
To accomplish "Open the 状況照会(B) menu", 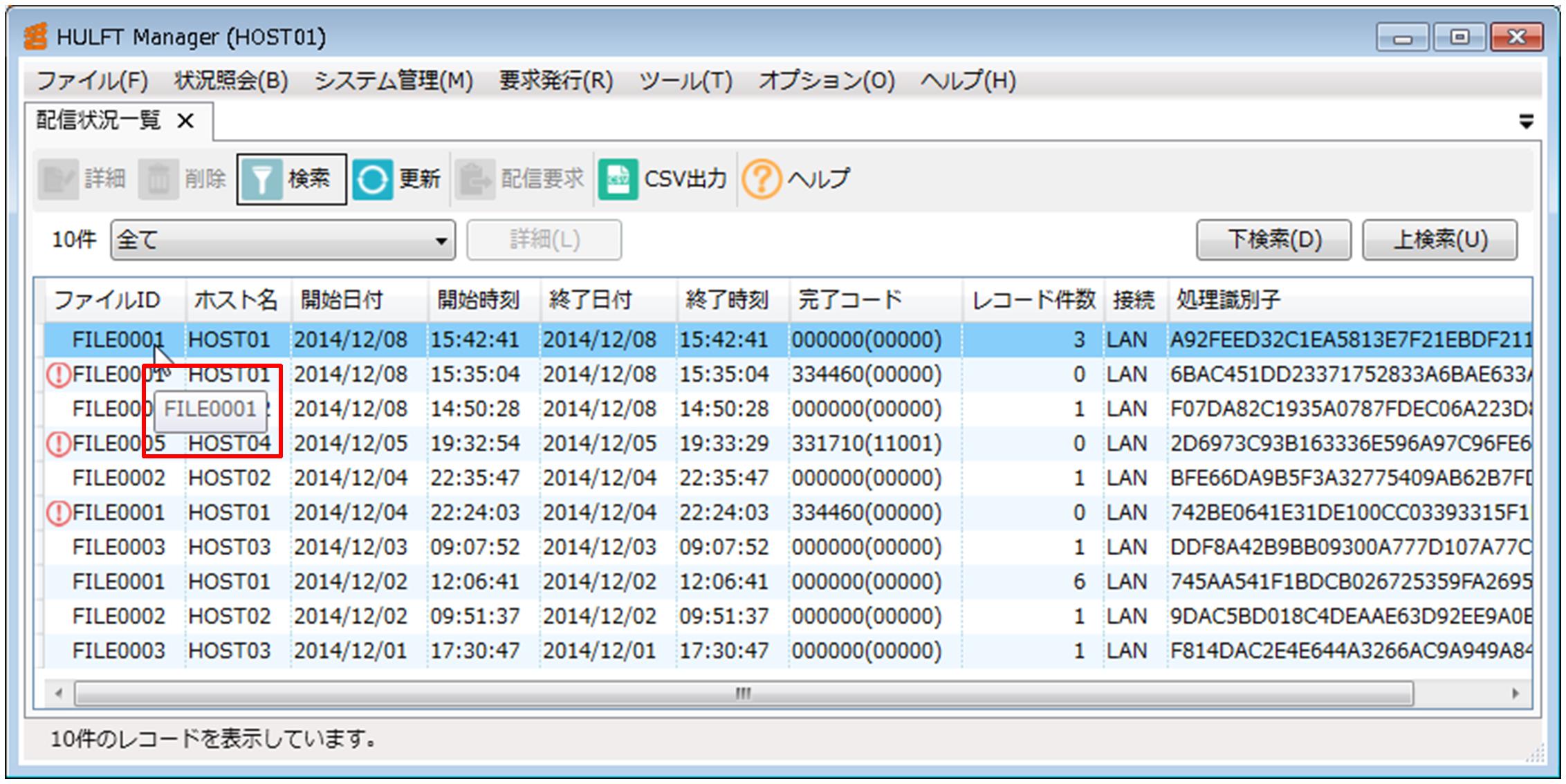I will (x=231, y=81).
